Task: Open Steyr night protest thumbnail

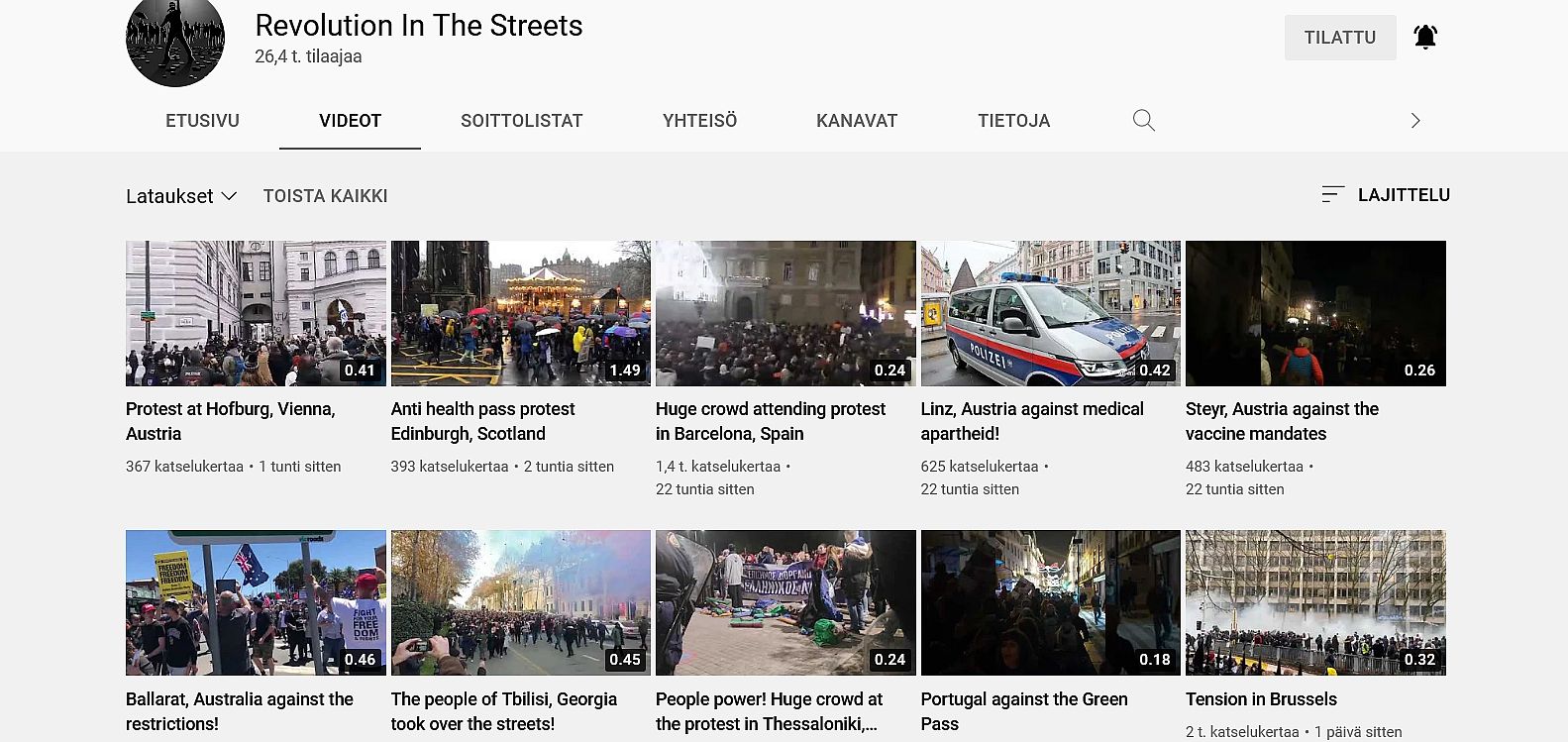Action: coord(1315,313)
